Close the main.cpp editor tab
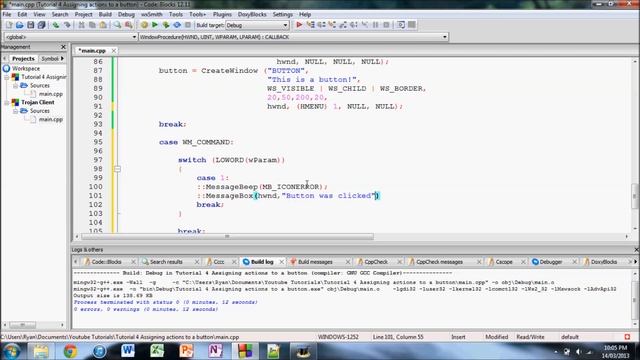The image size is (640, 360). 113,51
